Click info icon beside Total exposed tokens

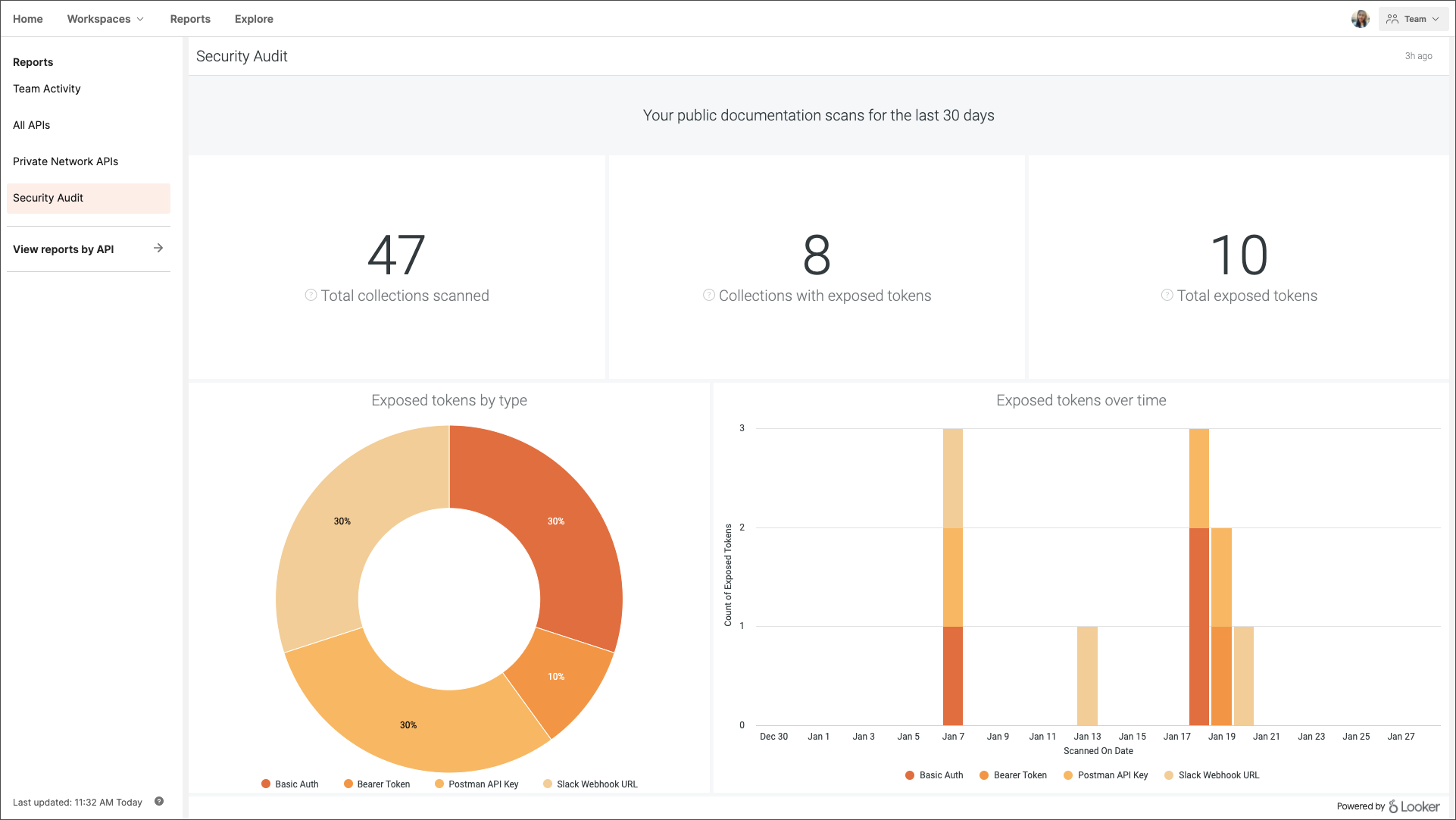(x=1167, y=295)
